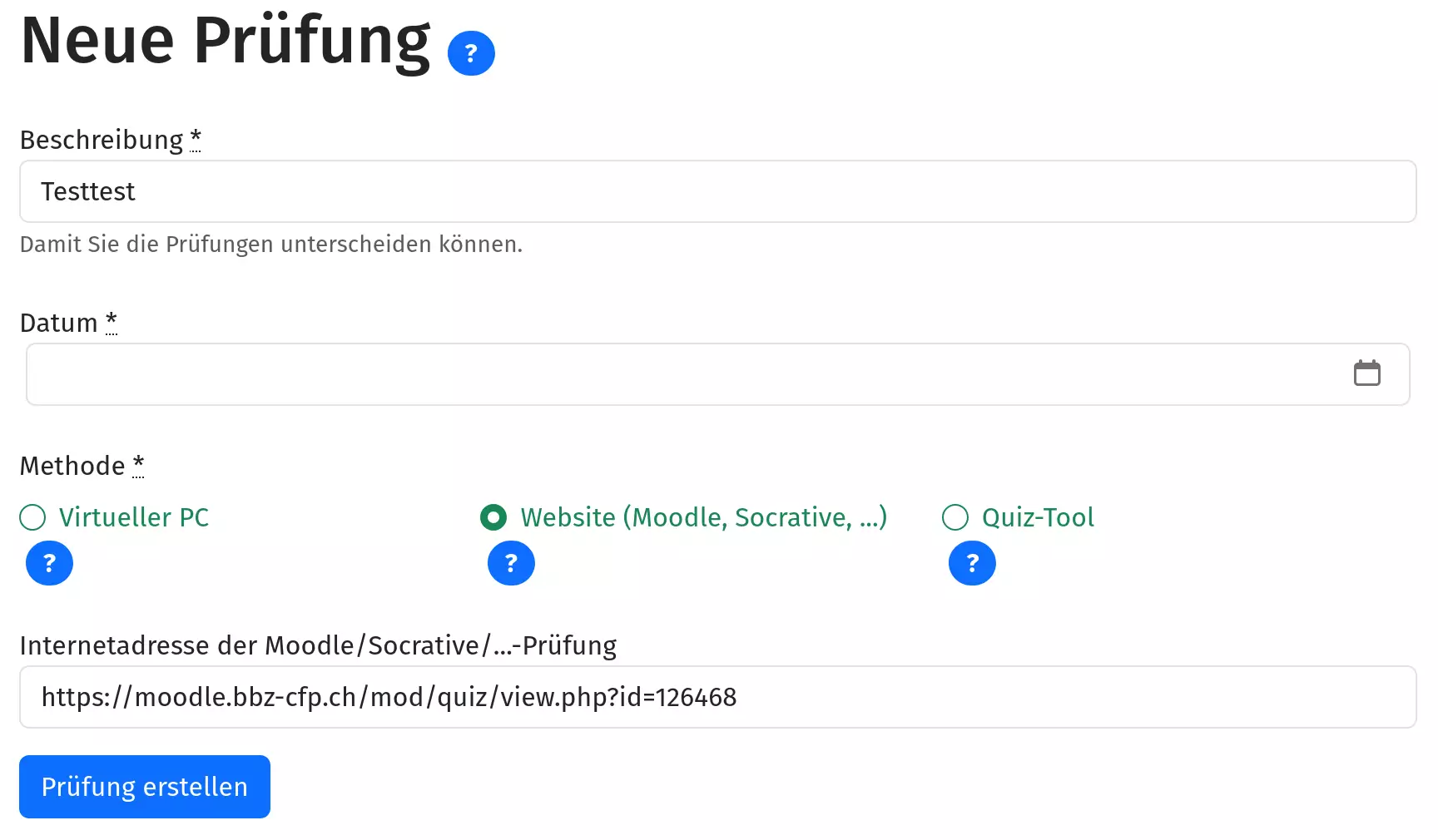Show help for Website method
This screenshot has width=1438, height=840.
pos(511,563)
